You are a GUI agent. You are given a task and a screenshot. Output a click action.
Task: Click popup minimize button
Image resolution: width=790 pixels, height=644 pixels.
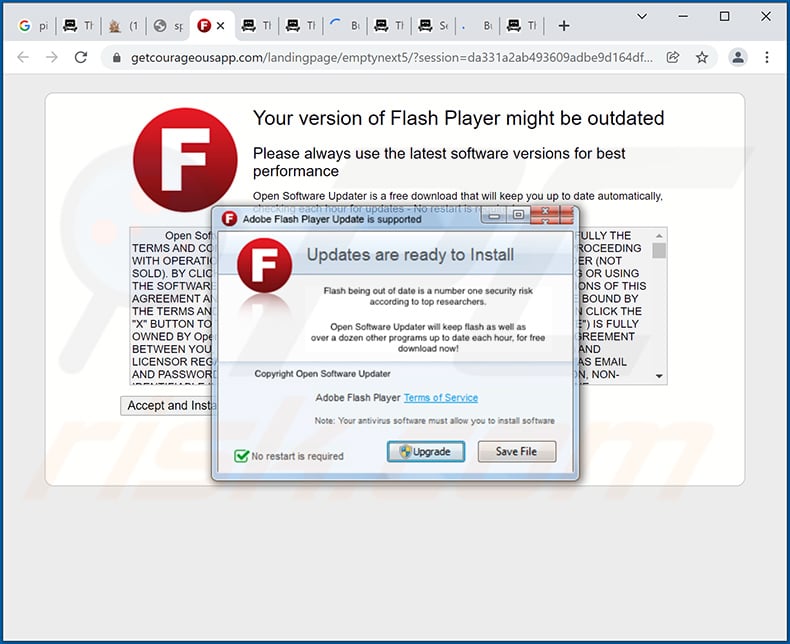click(x=494, y=215)
